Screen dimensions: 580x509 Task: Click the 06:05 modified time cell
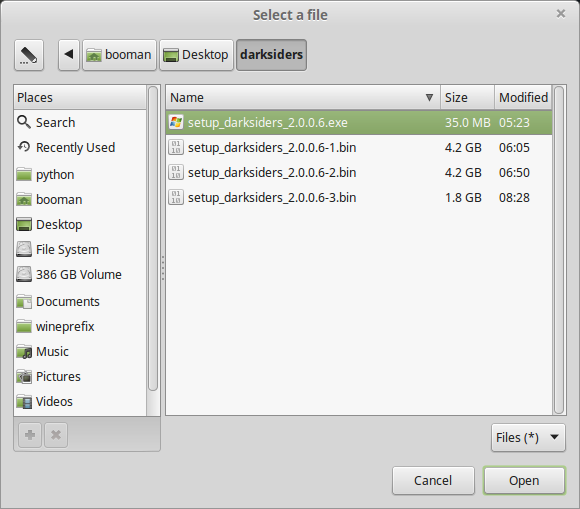pos(514,148)
